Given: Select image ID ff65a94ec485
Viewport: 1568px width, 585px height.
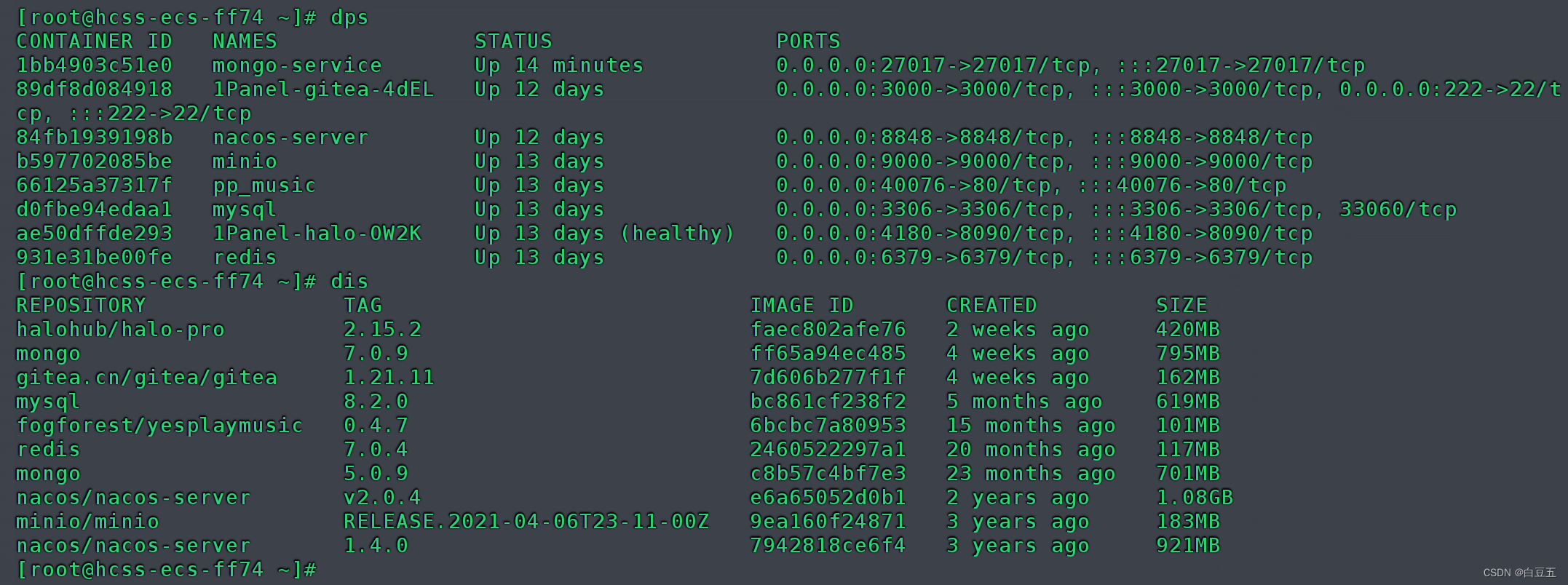Looking at the screenshot, I should (828, 354).
